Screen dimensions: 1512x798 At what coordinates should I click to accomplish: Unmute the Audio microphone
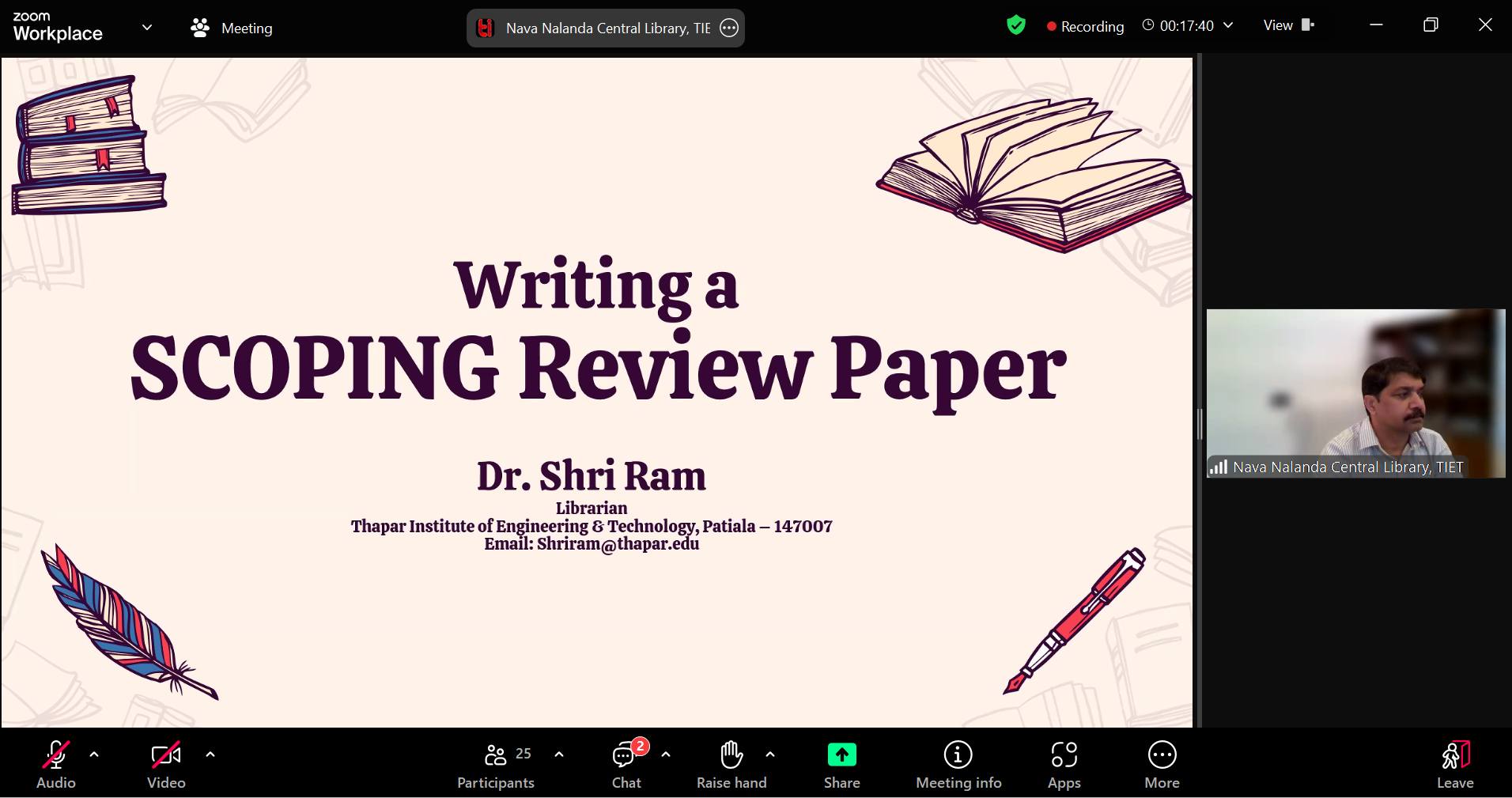(55, 765)
